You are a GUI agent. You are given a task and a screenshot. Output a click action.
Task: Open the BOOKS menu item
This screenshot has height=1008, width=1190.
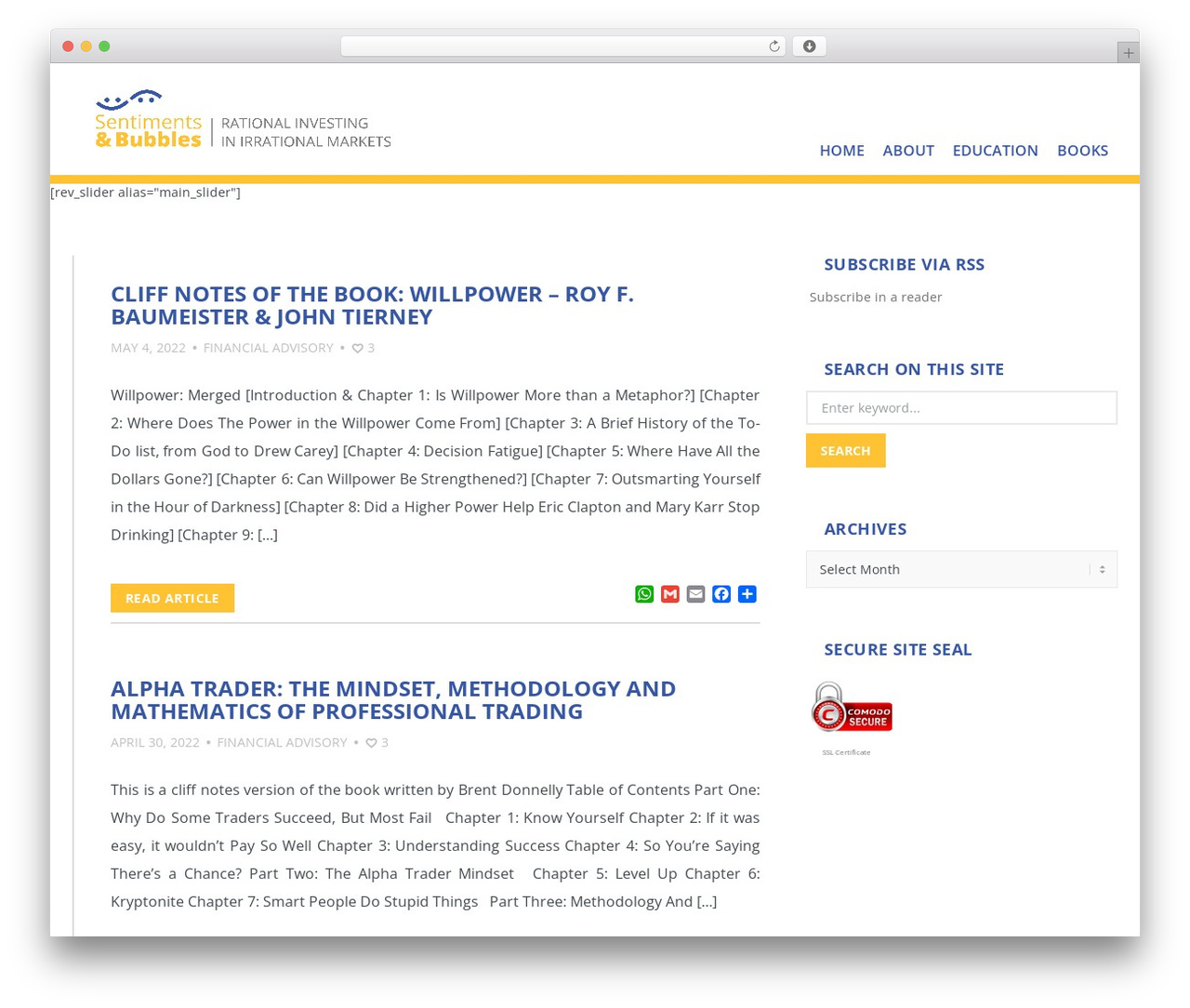[x=1082, y=151]
